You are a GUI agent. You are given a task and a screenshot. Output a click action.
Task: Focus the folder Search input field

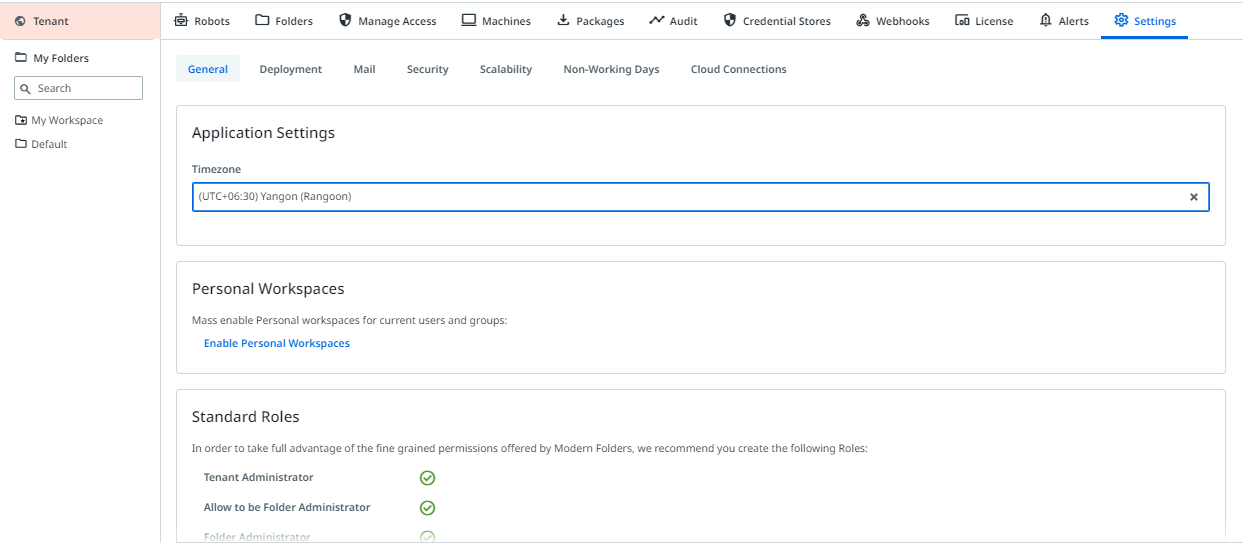click(86, 88)
